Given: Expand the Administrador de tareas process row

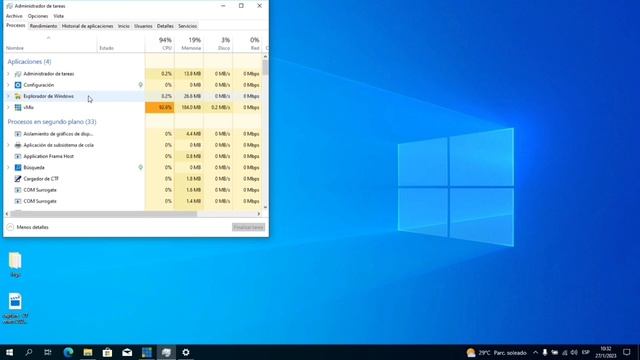Looking at the screenshot, I should (x=8, y=74).
